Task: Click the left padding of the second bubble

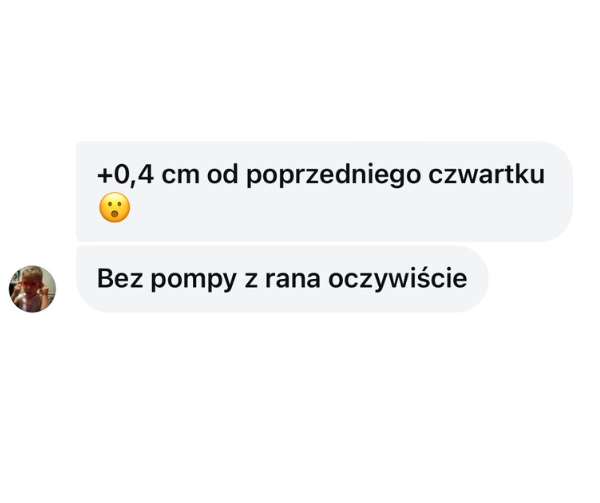Action: (86, 279)
